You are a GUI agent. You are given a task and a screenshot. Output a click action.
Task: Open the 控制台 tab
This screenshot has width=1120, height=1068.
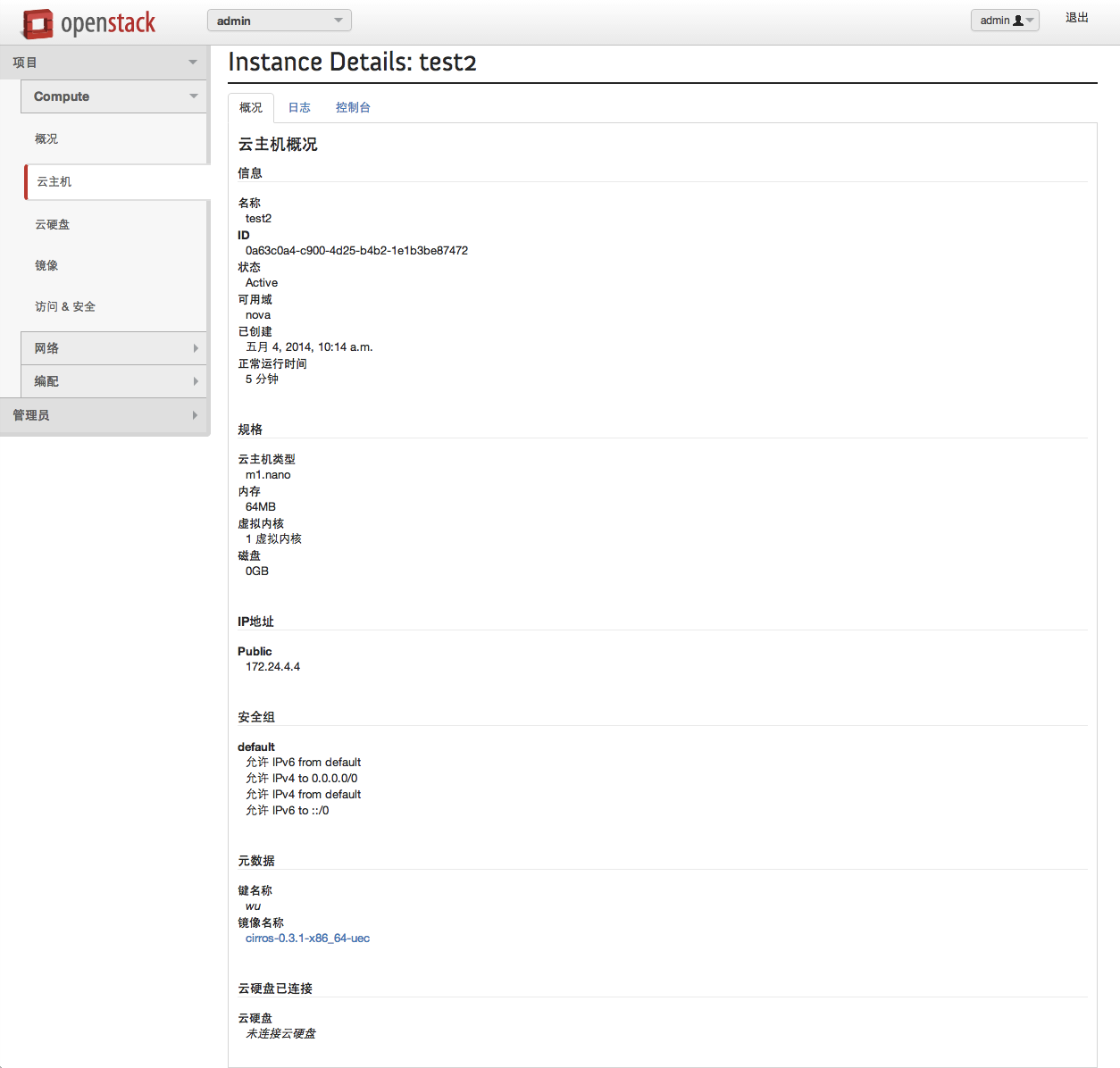tap(353, 107)
